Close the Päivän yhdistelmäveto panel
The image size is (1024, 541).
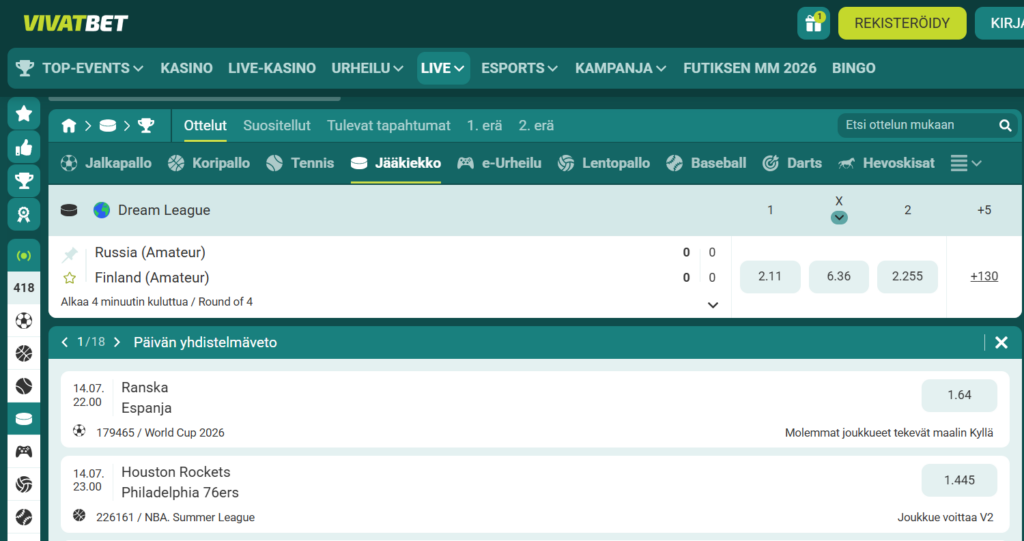(x=1001, y=342)
